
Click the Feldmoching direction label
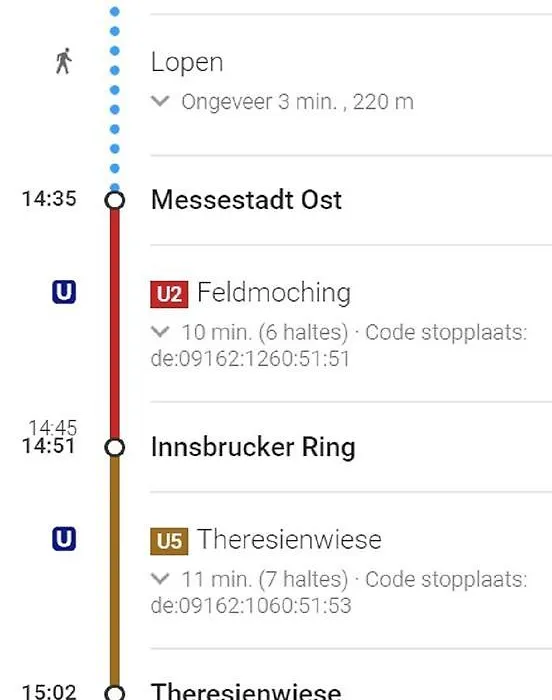click(274, 293)
